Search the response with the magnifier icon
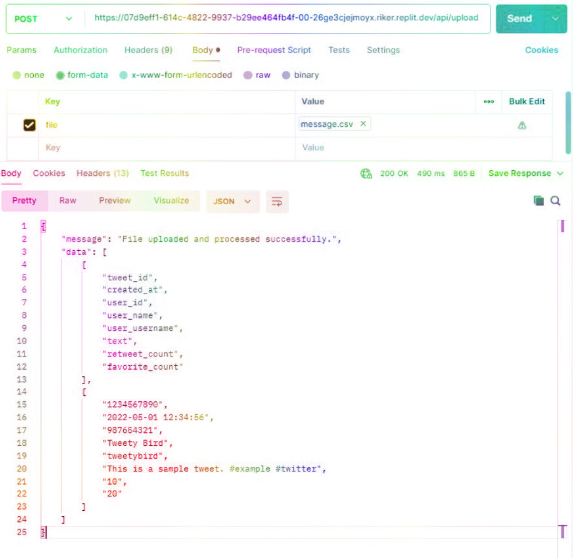 [x=555, y=201]
